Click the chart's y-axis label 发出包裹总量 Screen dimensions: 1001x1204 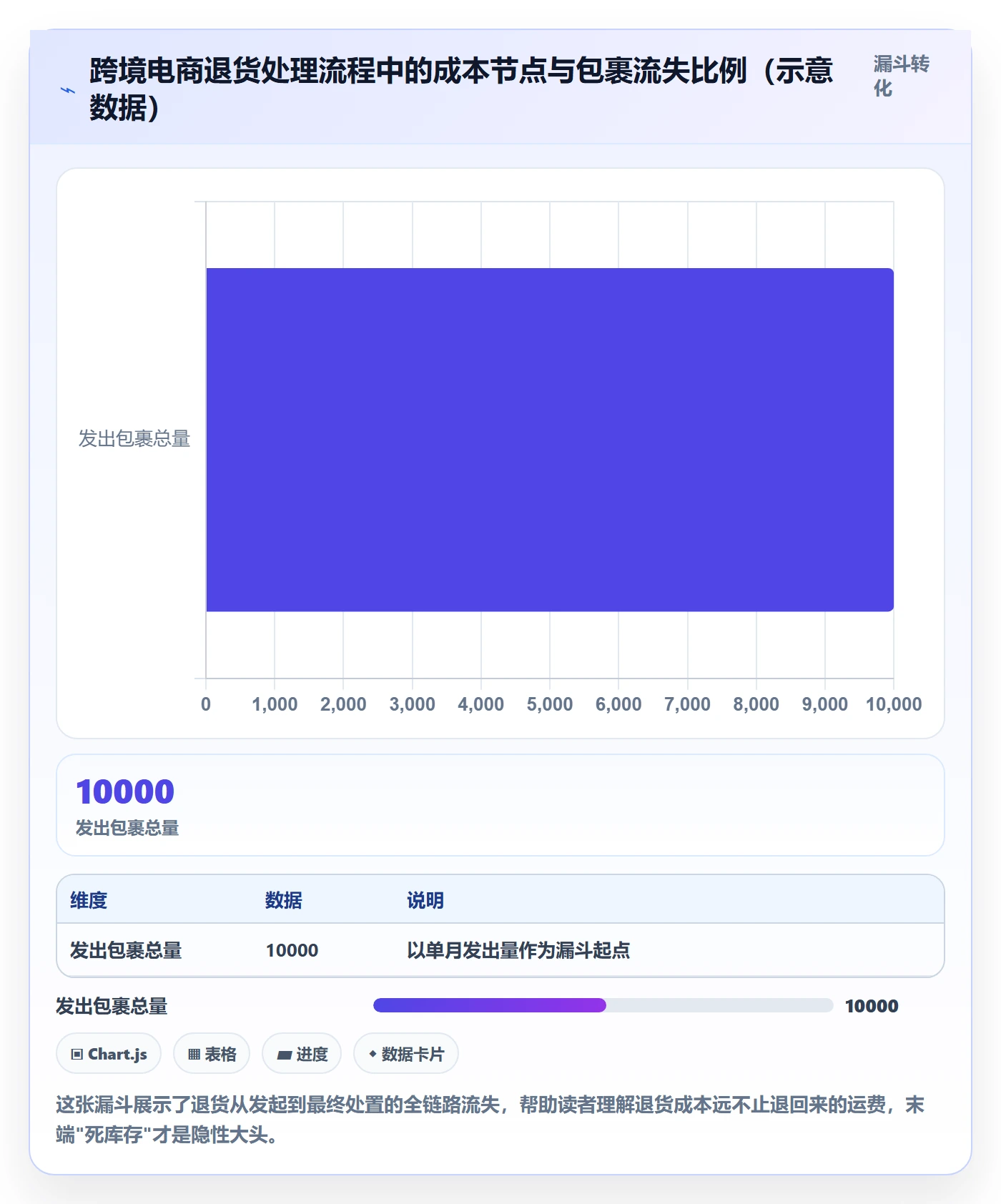[134, 438]
